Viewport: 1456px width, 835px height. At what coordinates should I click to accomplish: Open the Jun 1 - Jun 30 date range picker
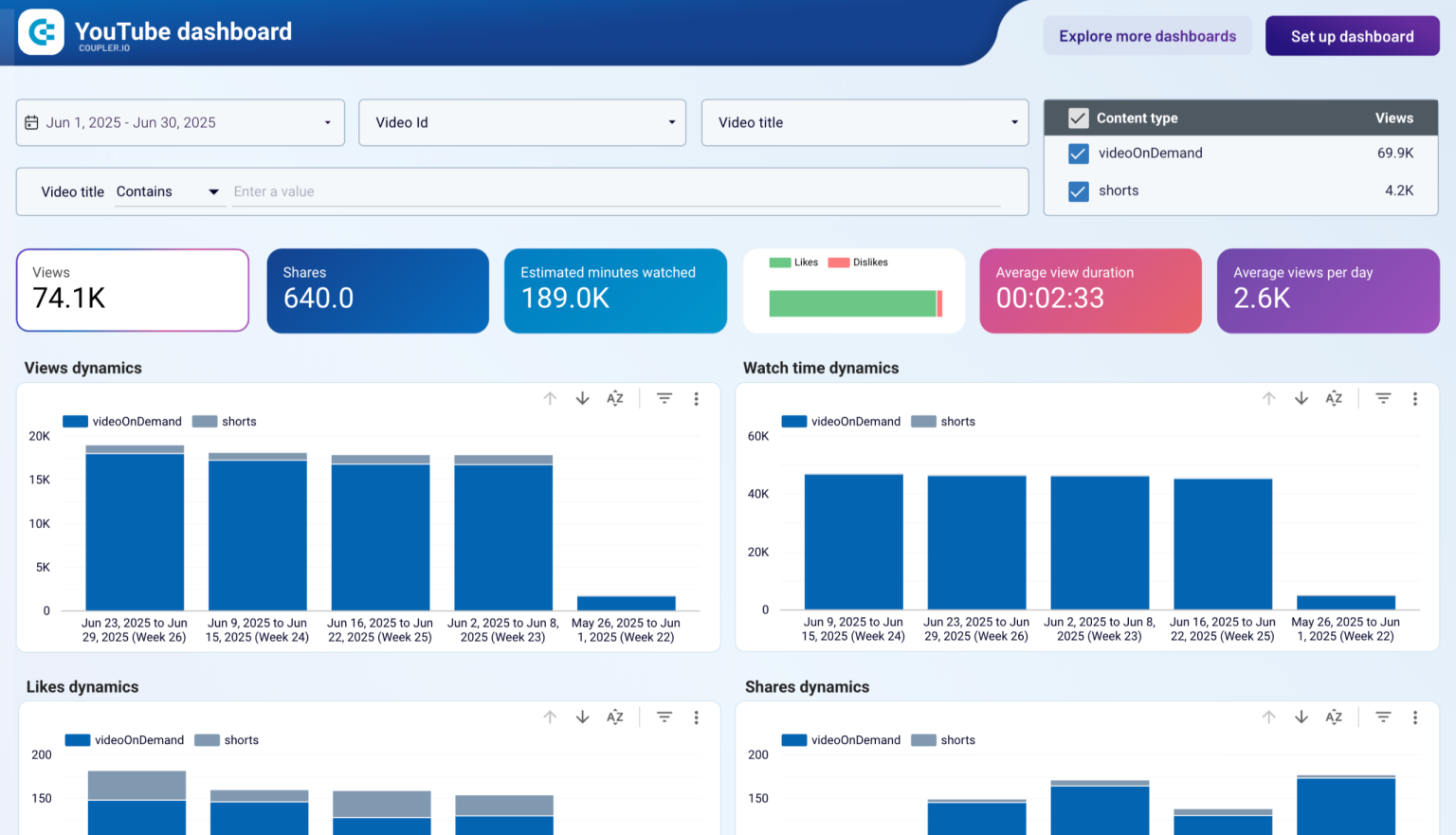coord(180,122)
